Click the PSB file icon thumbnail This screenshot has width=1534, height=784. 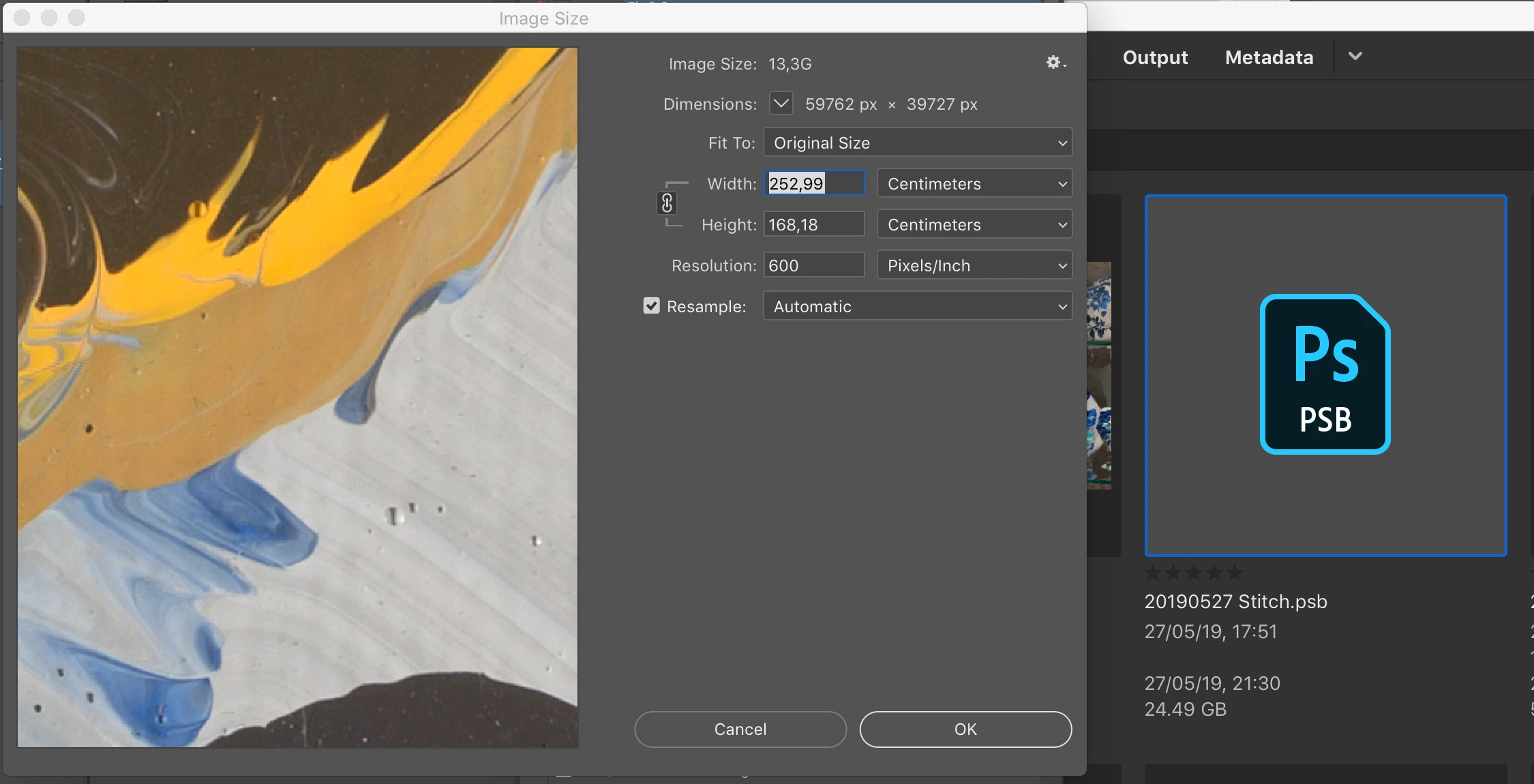pos(1325,375)
